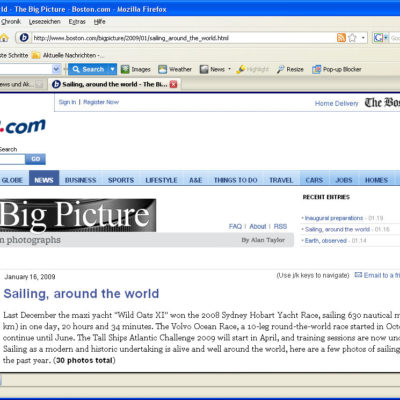Open the RSS link beside About
Viewport: 400px width, 400px height.
point(280,226)
